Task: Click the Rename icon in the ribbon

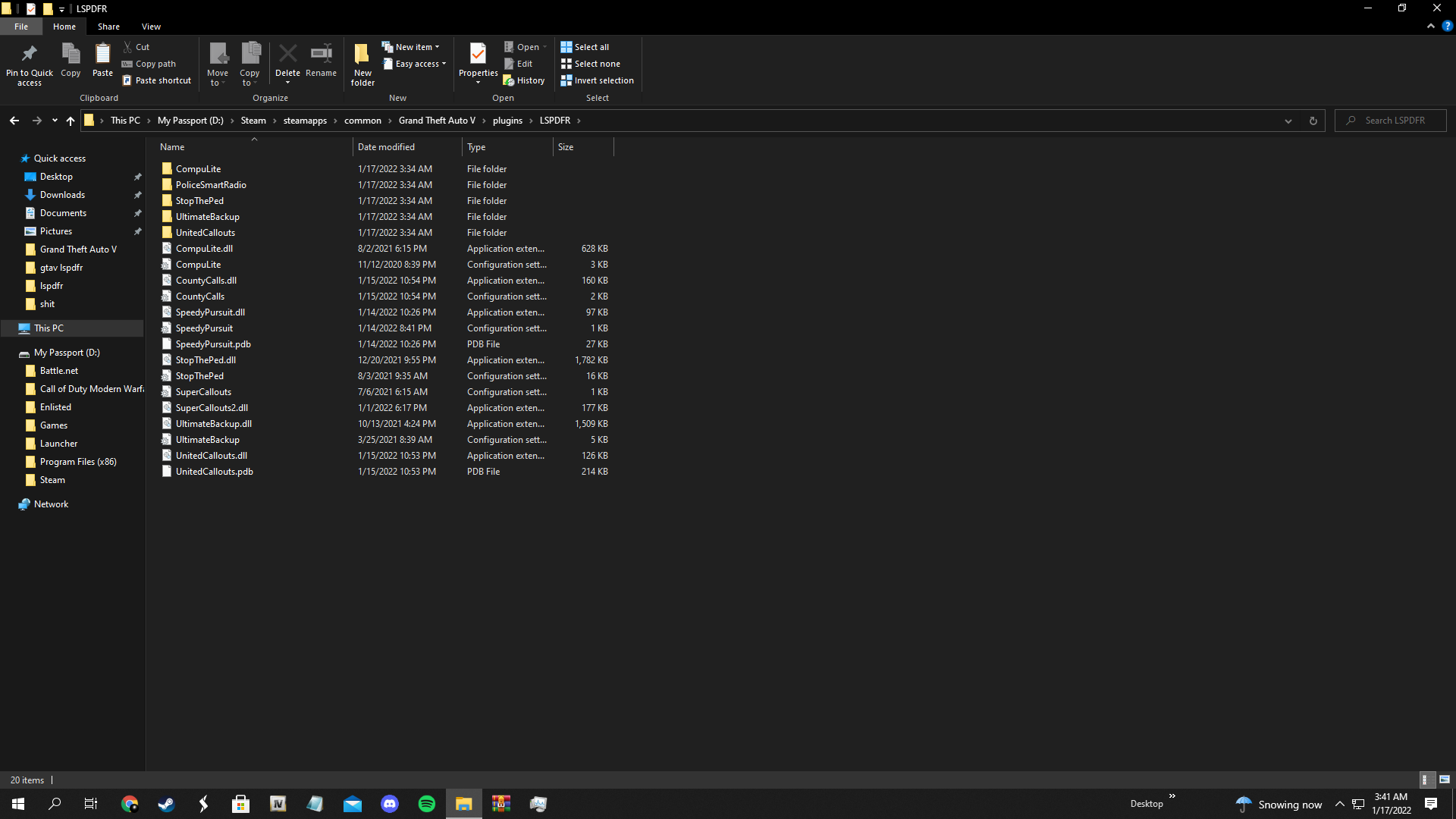Action: tap(321, 55)
